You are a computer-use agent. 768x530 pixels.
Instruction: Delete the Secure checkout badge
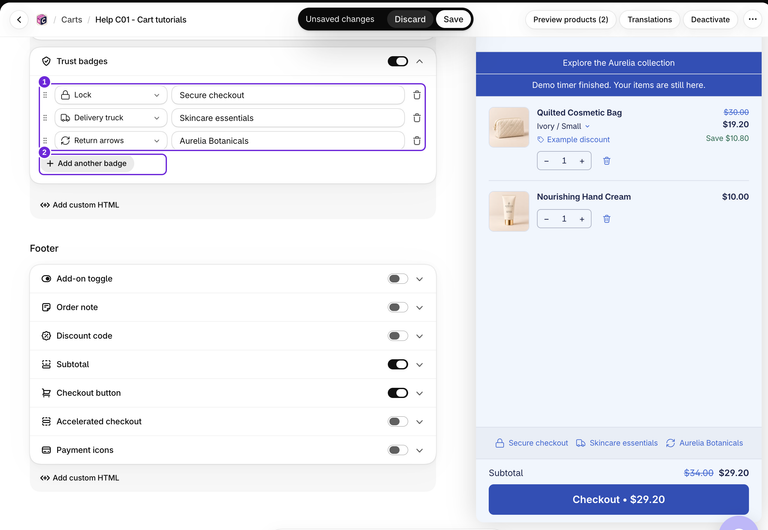417,95
